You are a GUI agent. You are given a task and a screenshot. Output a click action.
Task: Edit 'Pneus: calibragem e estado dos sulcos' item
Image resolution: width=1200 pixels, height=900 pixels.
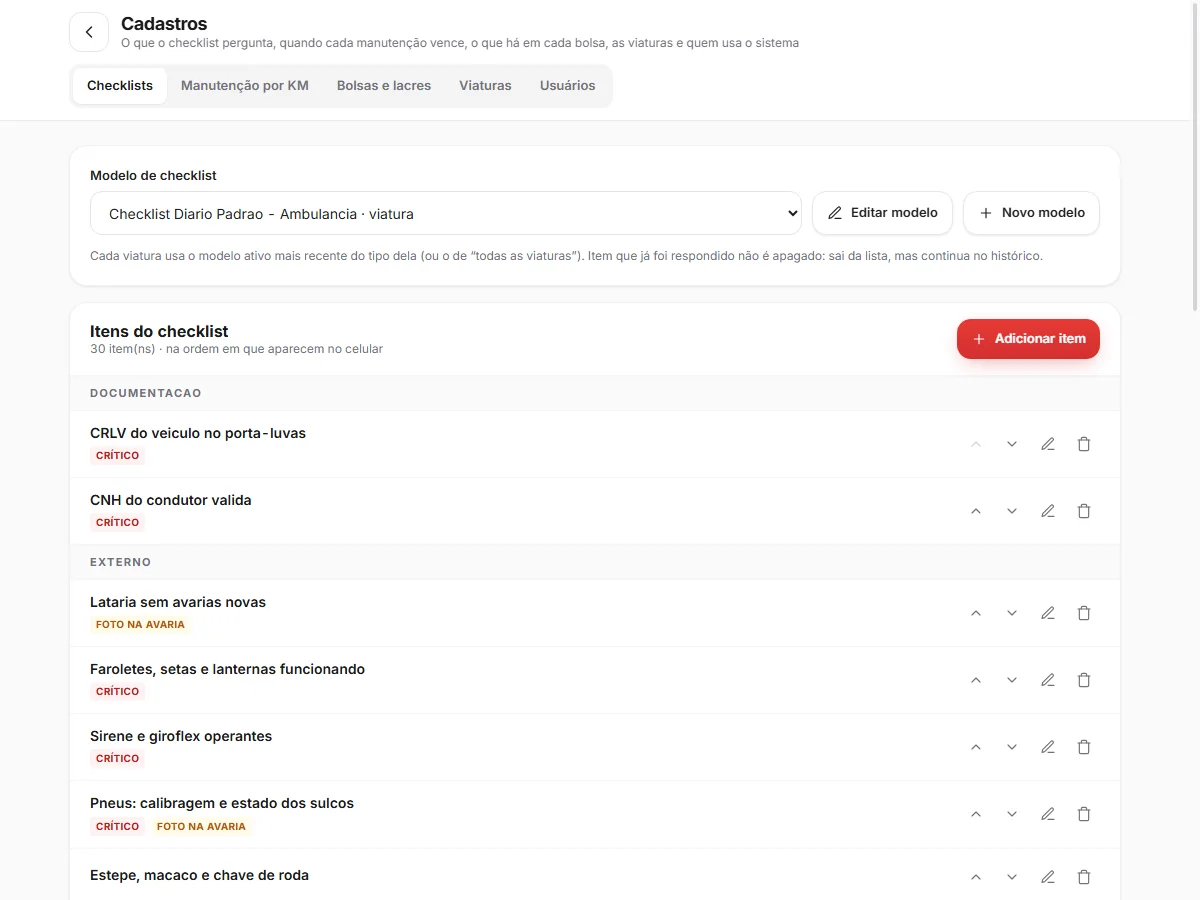point(1048,814)
